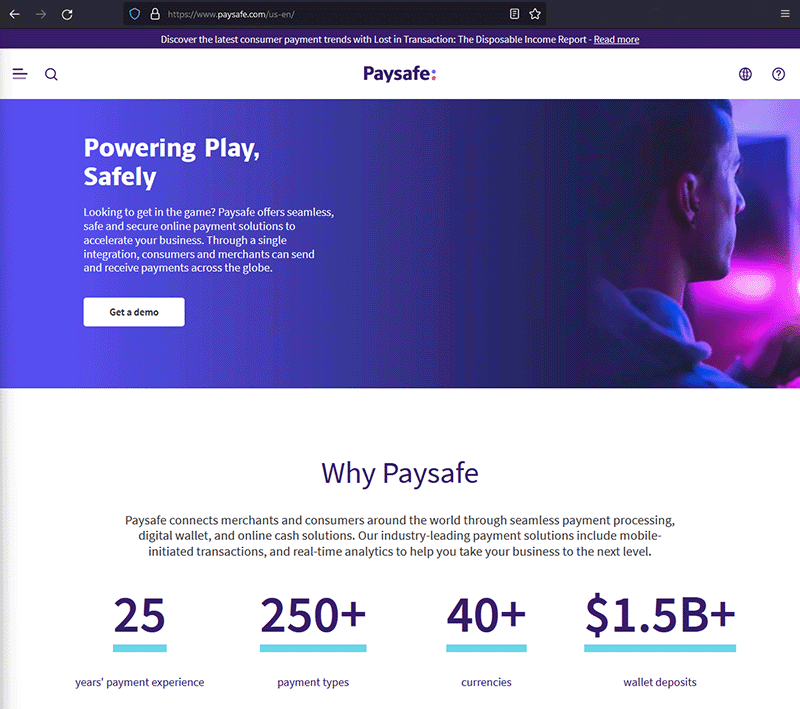Click the search magnifier icon
This screenshot has height=709, width=800.
(x=51, y=74)
